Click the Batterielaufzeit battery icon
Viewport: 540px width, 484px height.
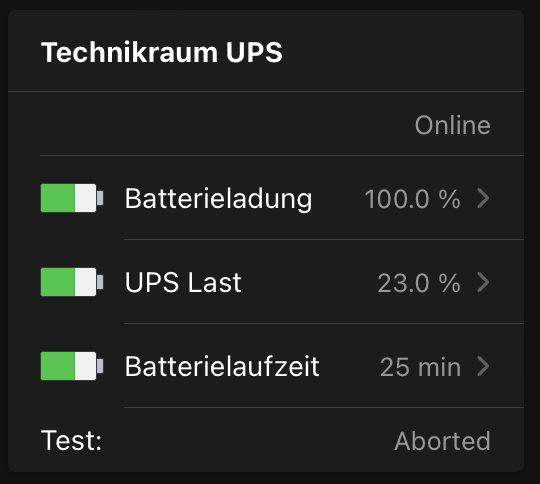(x=72, y=366)
